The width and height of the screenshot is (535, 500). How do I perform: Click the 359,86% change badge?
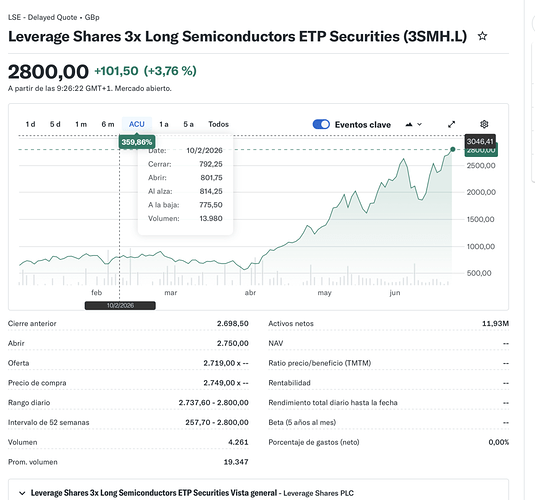coord(136,142)
